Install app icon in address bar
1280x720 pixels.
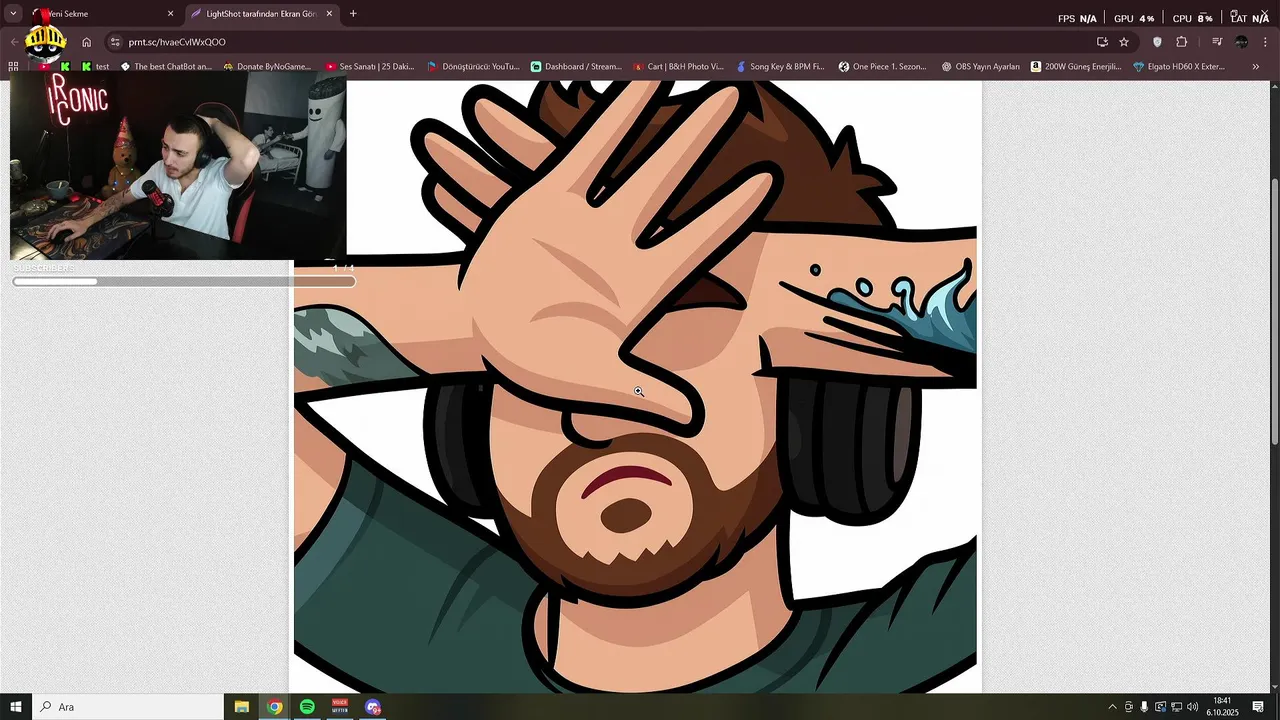pyautogui.click(x=1102, y=42)
